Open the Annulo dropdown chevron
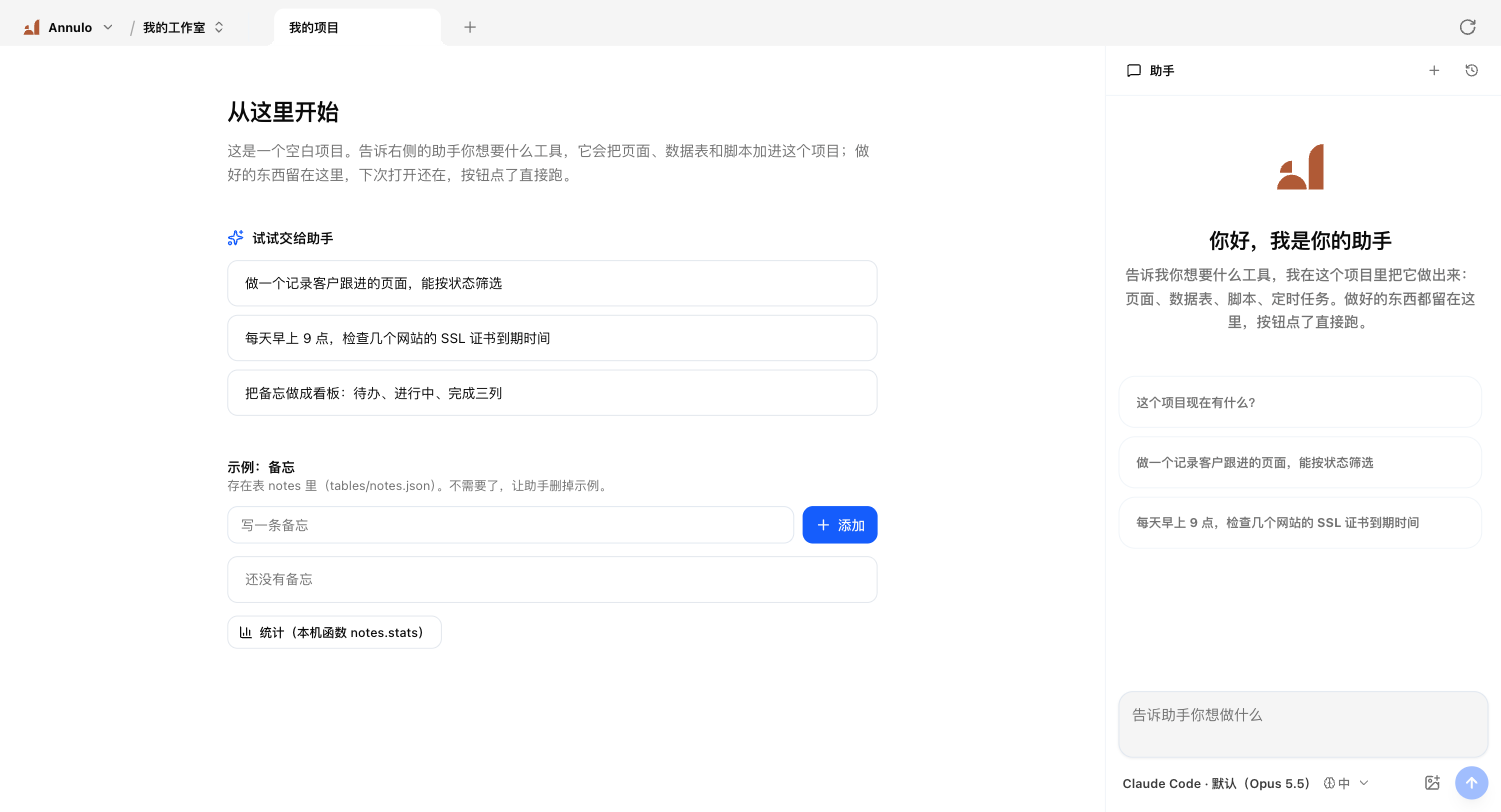 click(x=108, y=27)
